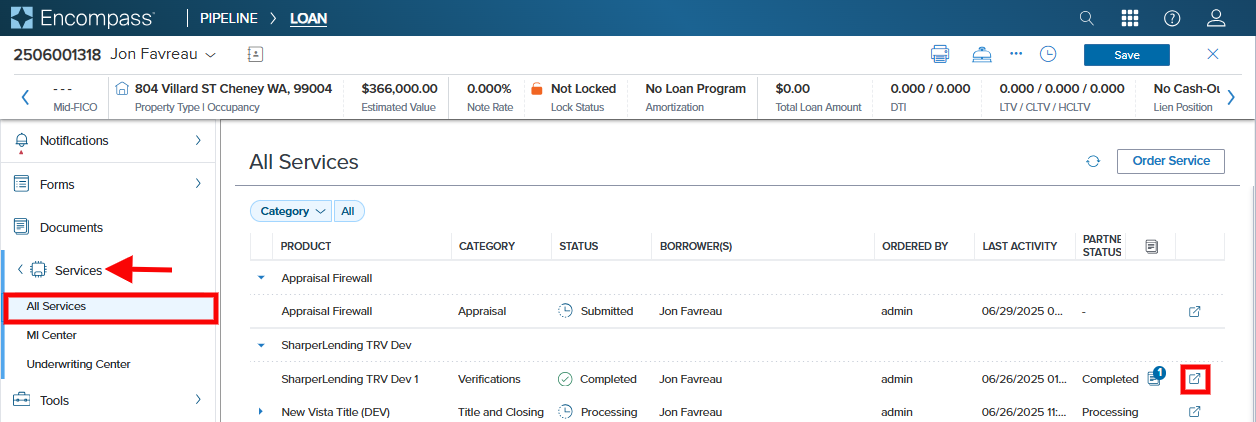Sort by STATUS column

[579, 246]
